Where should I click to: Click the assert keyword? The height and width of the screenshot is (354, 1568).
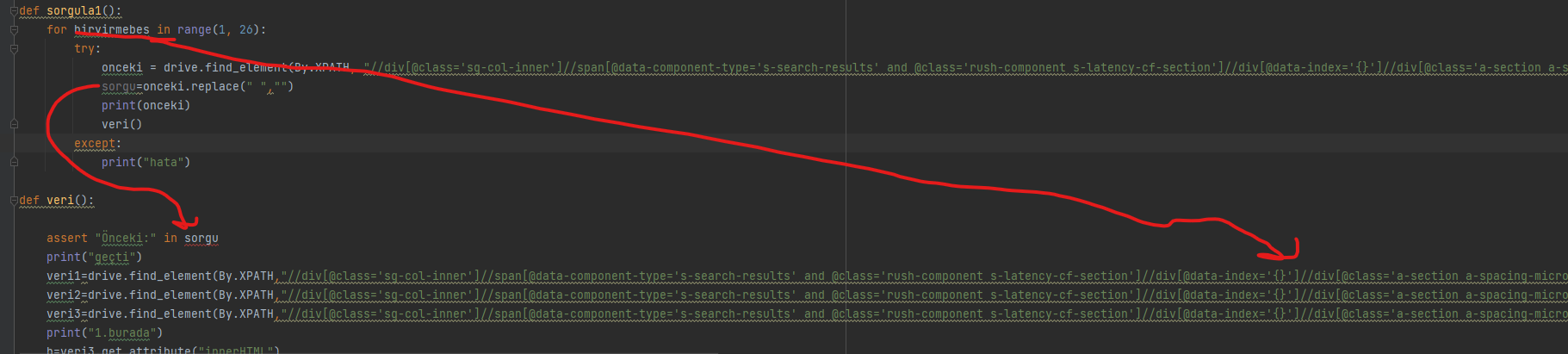click(67, 238)
